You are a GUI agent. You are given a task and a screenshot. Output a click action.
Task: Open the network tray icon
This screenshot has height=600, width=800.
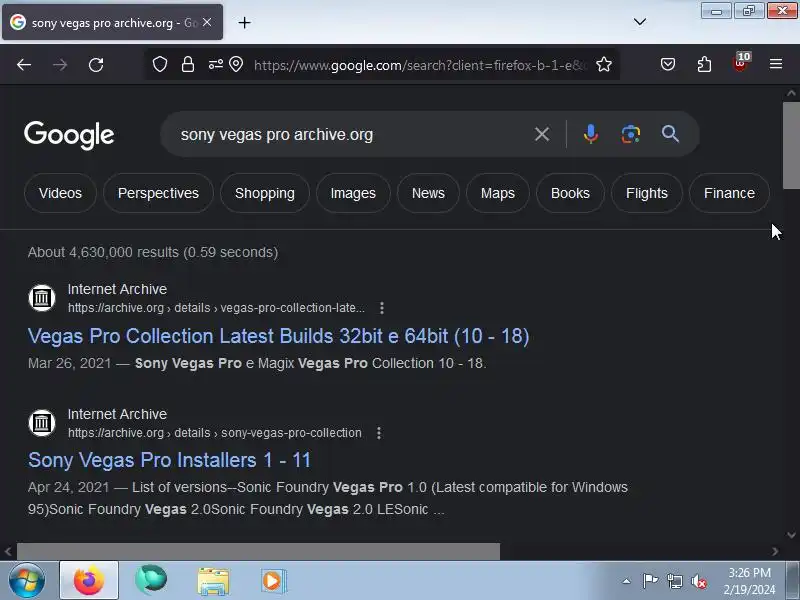674,581
